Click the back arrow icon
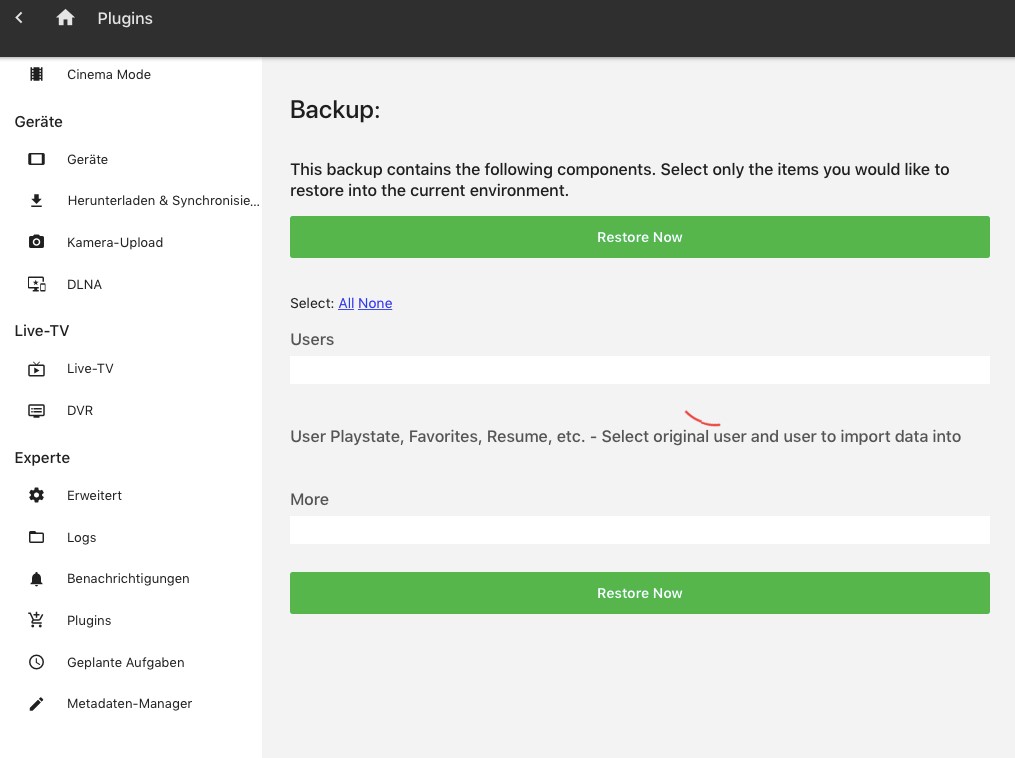 click(x=19, y=18)
